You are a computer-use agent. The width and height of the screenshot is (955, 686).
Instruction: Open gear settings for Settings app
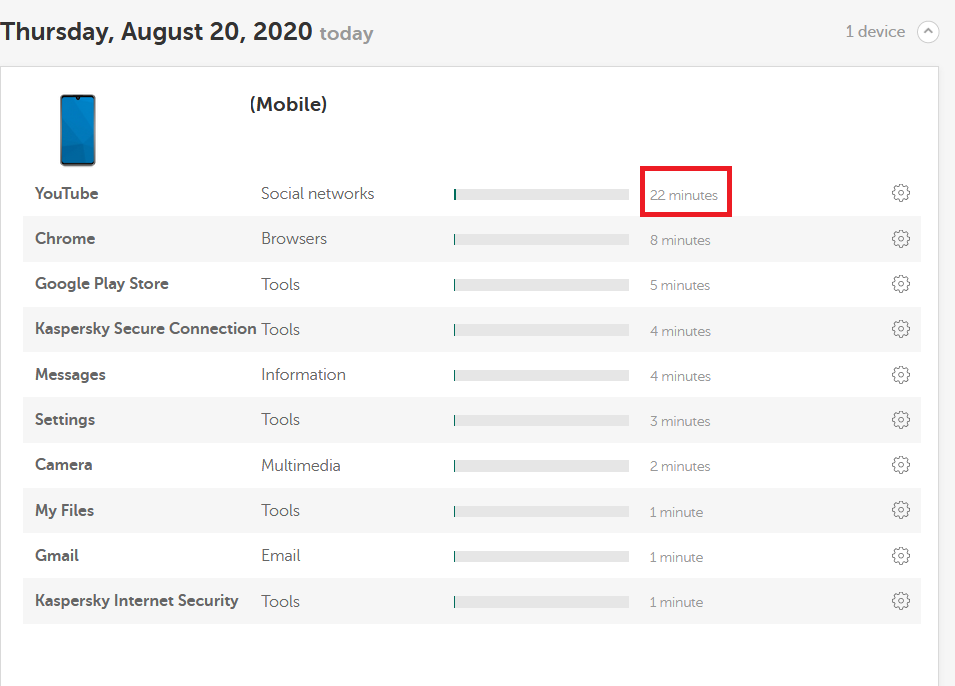(901, 420)
